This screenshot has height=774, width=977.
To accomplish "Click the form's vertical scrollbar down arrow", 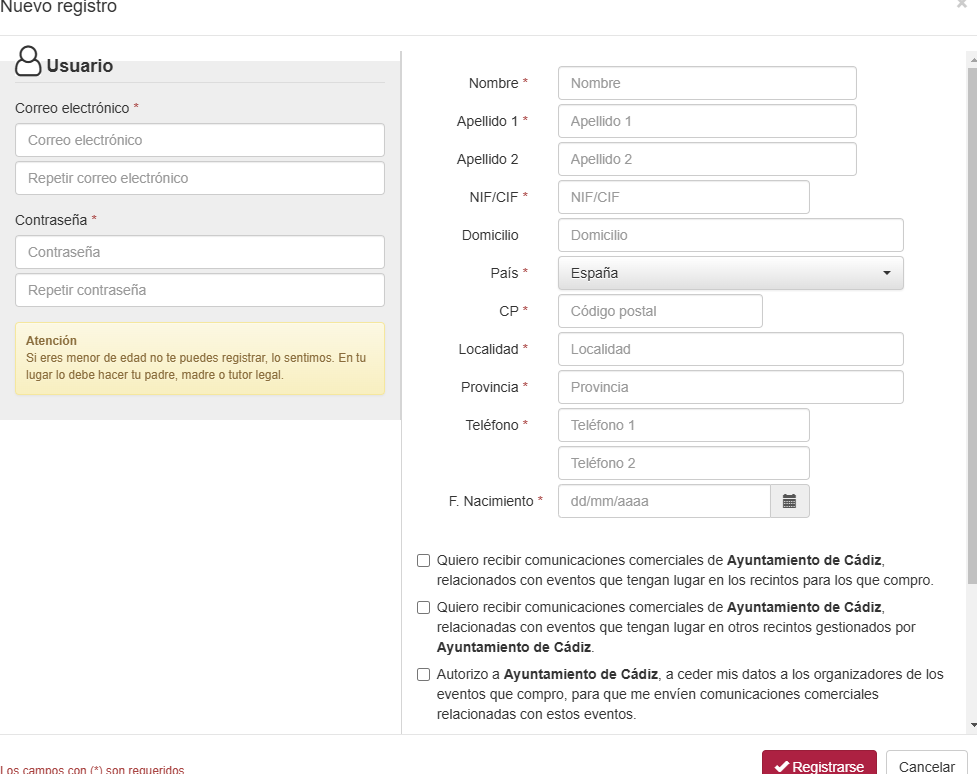I will (972, 725).
